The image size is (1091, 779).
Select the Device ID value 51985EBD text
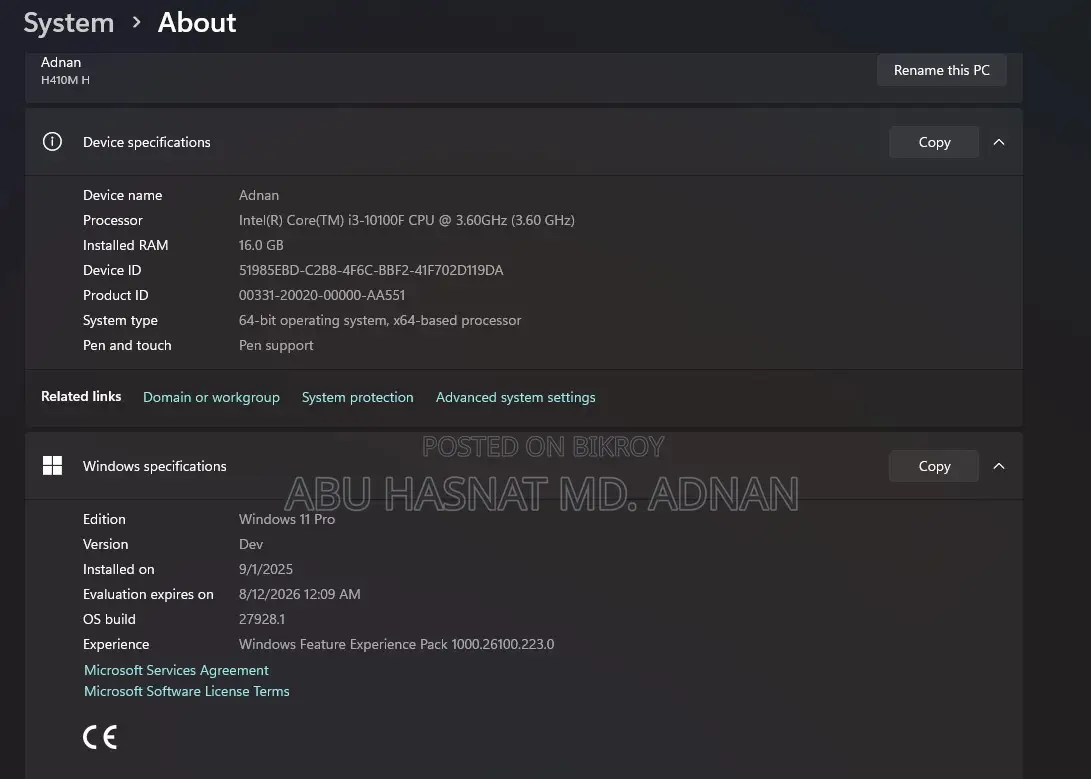coord(371,271)
